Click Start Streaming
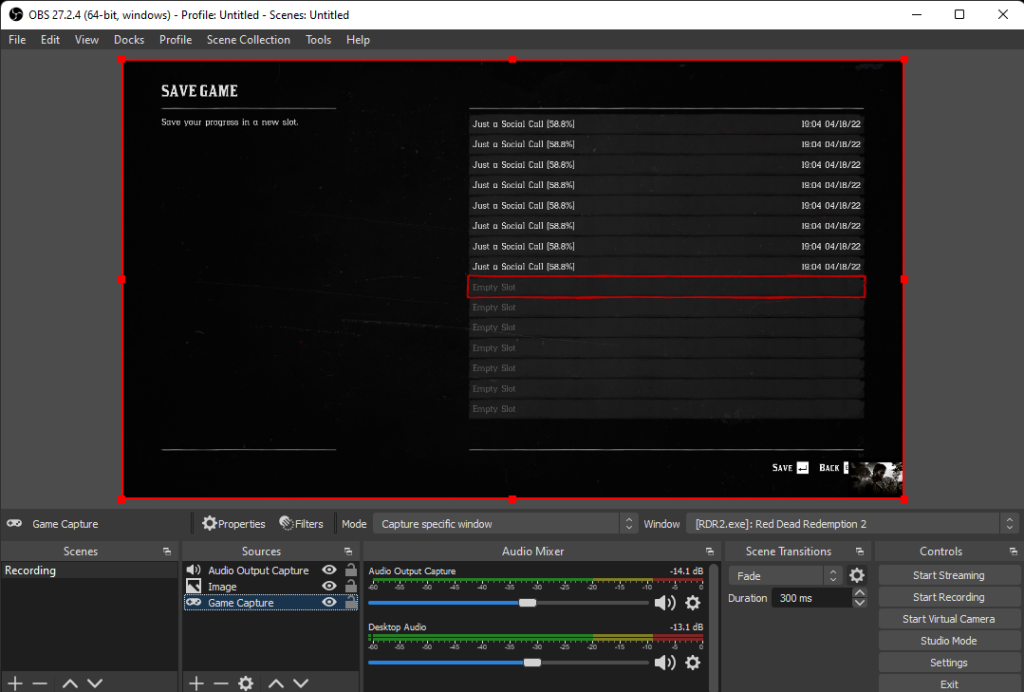Viewport: 1024px width, 692px height. click(948, 575)
